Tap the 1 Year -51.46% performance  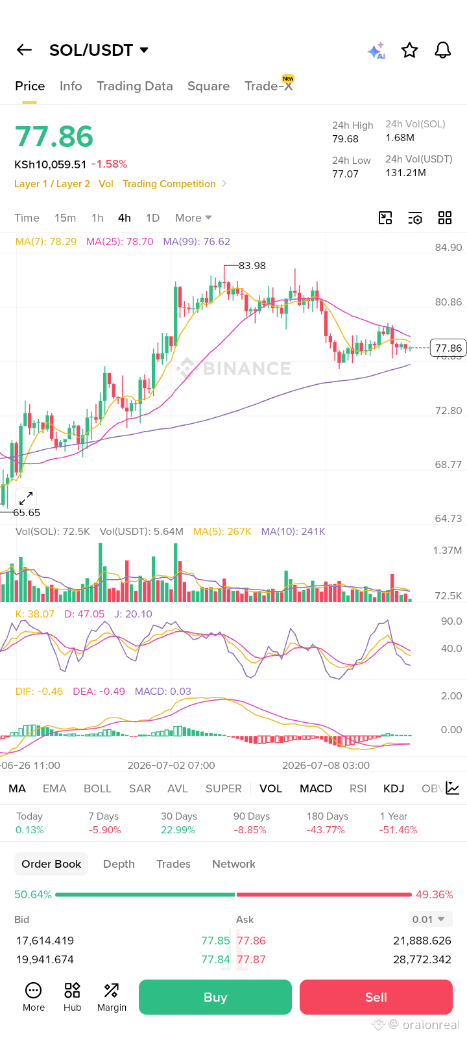pos(398,822)
